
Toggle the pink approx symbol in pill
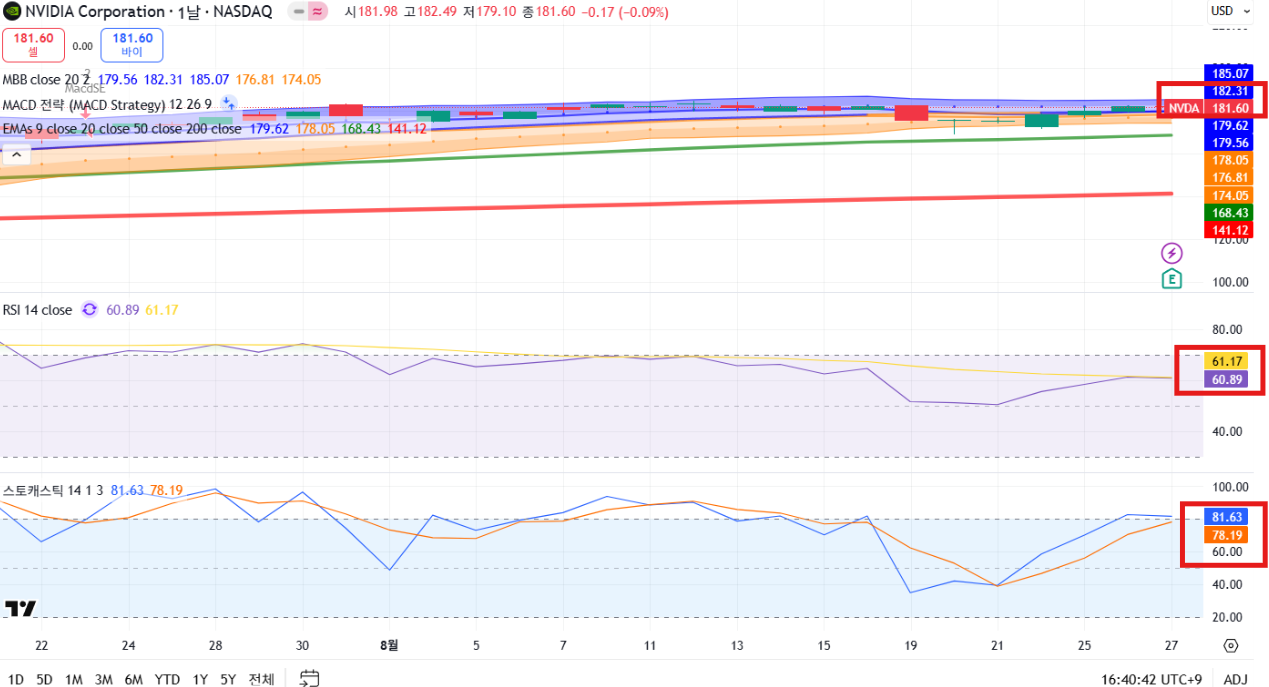point(318,12)
